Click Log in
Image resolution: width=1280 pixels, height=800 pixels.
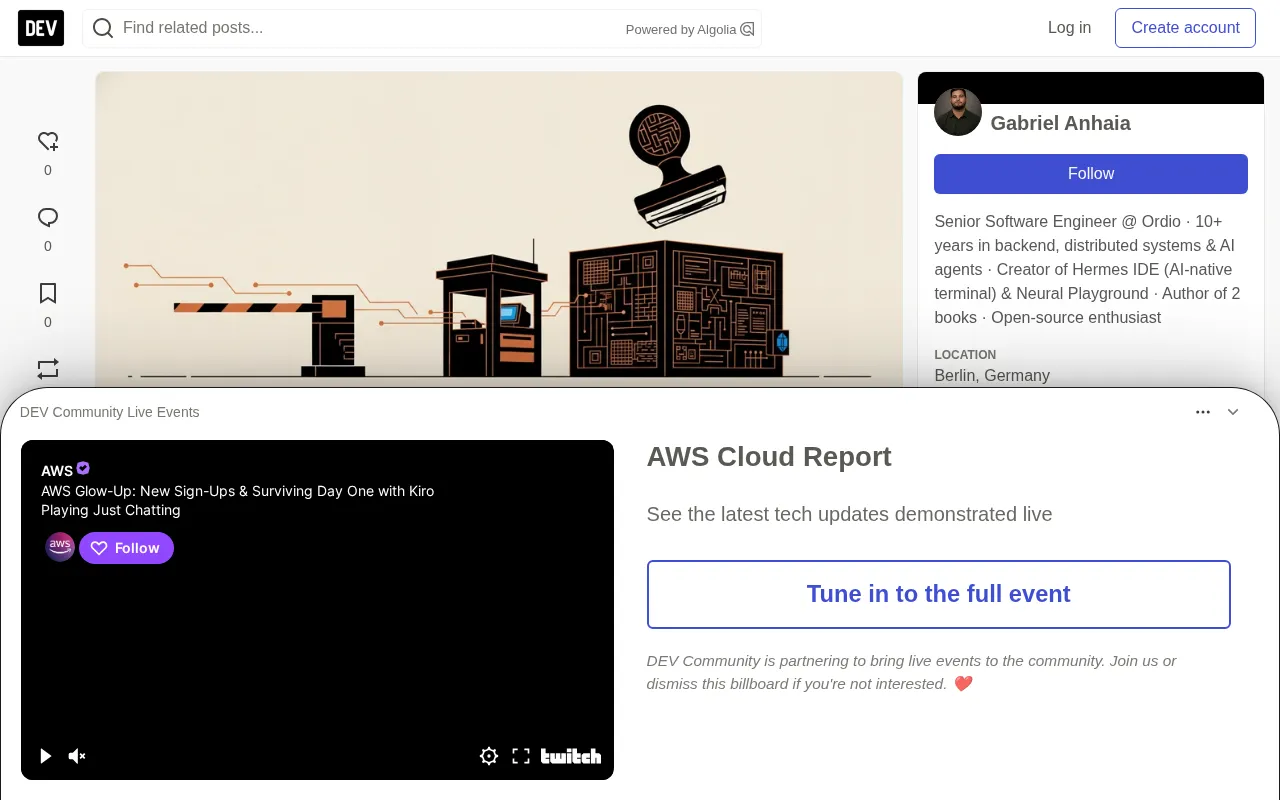pos(1069,28)
